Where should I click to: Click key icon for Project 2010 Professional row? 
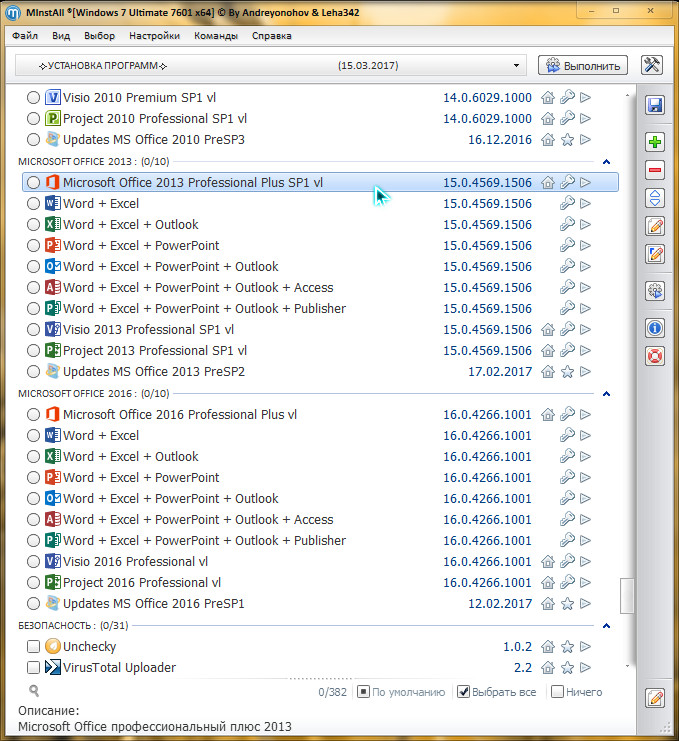[567, 118]
